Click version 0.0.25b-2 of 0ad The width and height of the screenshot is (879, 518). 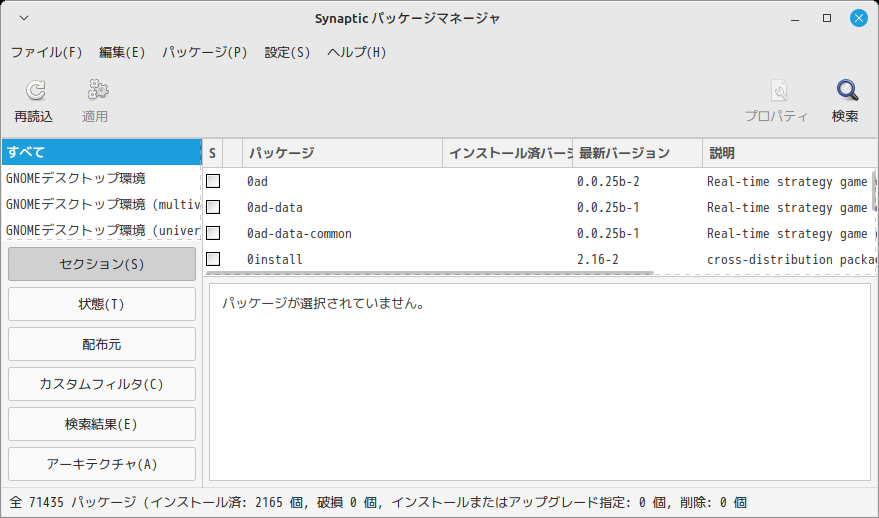(x=608, y=182)
